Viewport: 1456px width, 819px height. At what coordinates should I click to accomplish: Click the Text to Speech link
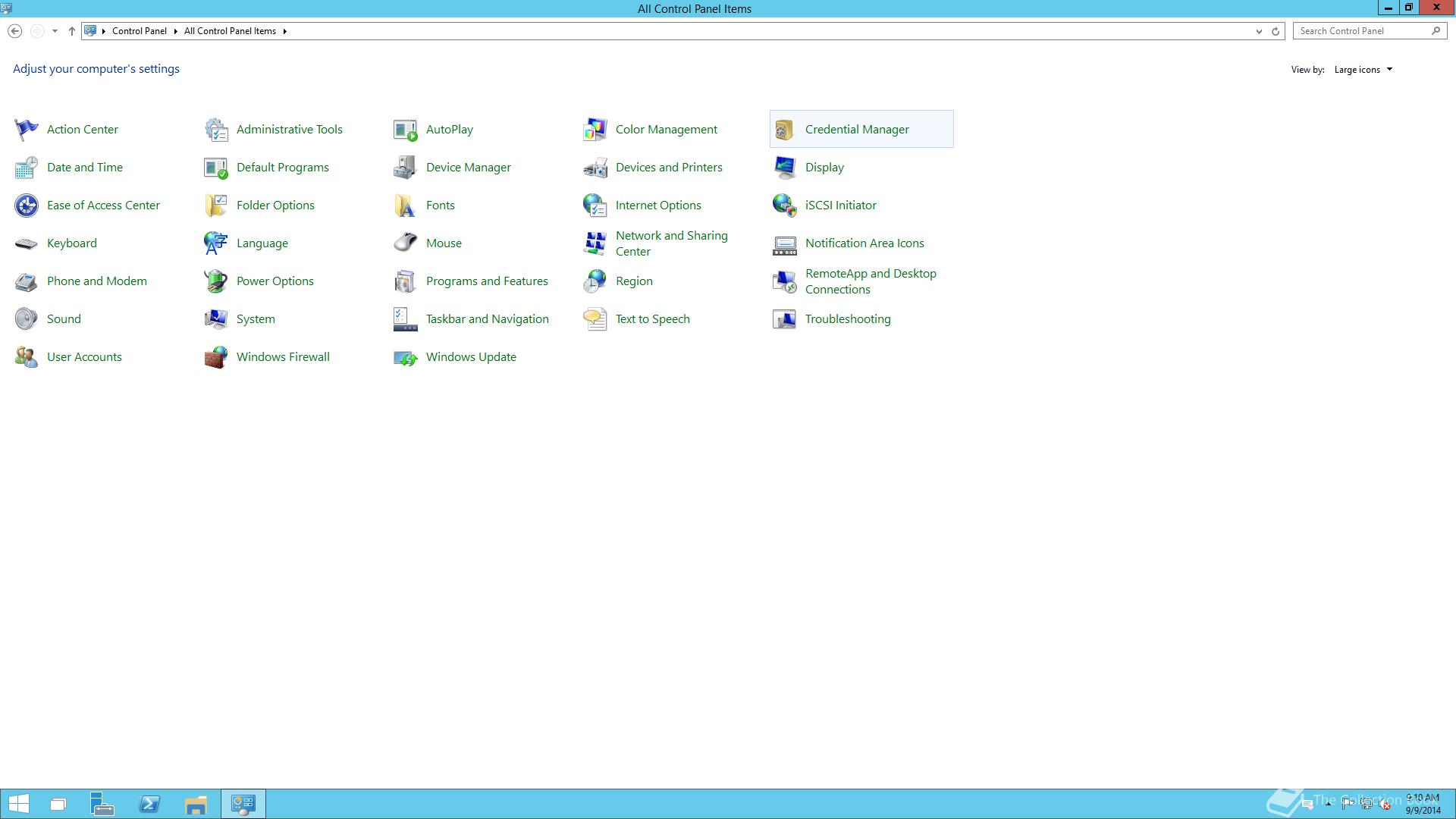click(x=653, y=319)
